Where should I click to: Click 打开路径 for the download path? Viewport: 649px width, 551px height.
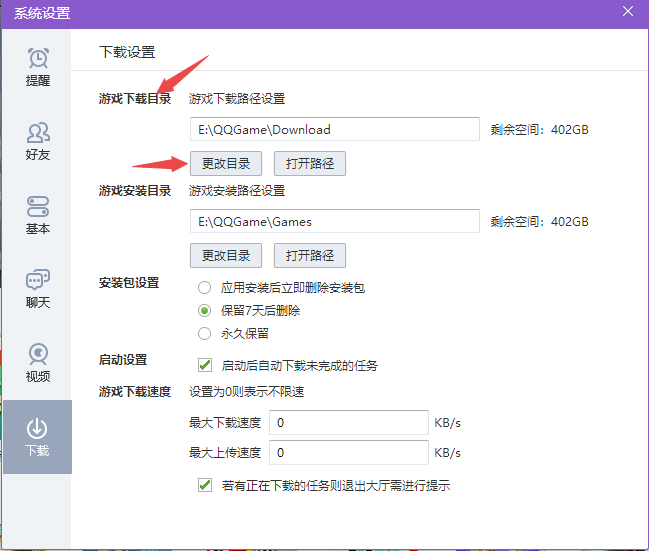pyautogui.click(x=310, y=163)
